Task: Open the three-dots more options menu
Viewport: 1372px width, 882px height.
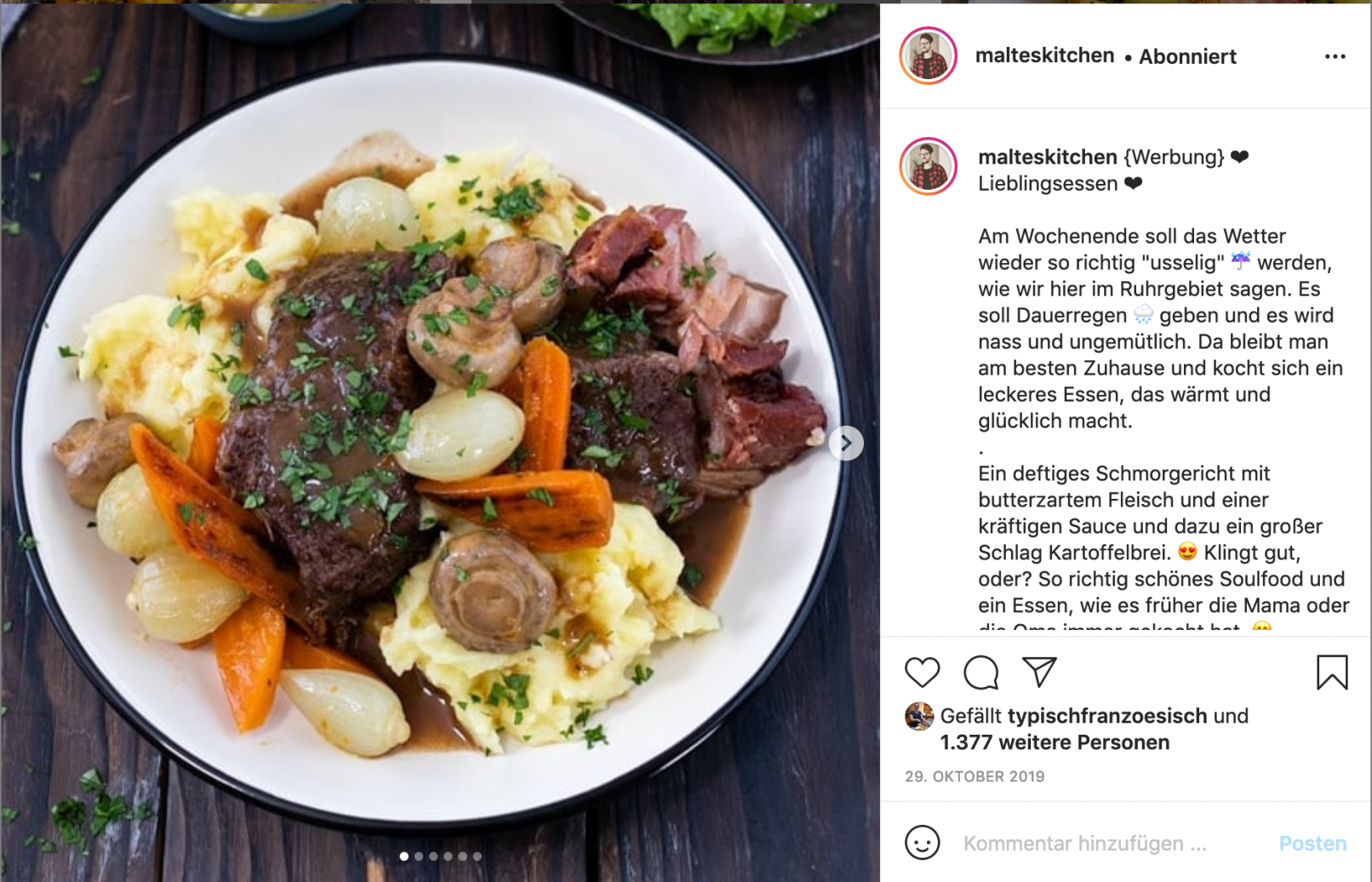Action: coord(1335,56)
